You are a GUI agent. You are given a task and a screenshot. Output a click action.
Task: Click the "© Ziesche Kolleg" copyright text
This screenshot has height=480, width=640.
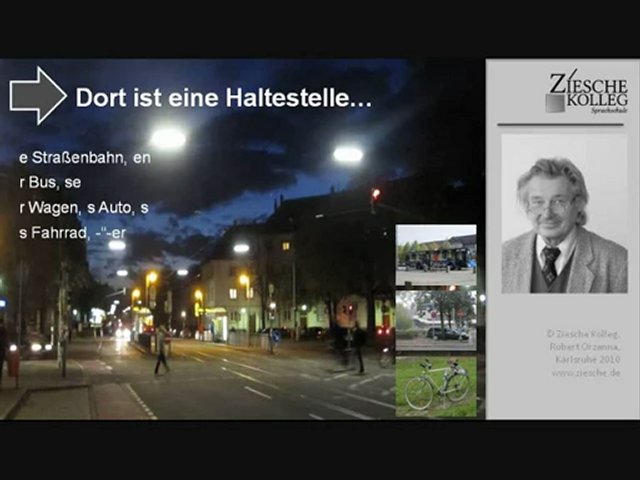coord(584,333)
